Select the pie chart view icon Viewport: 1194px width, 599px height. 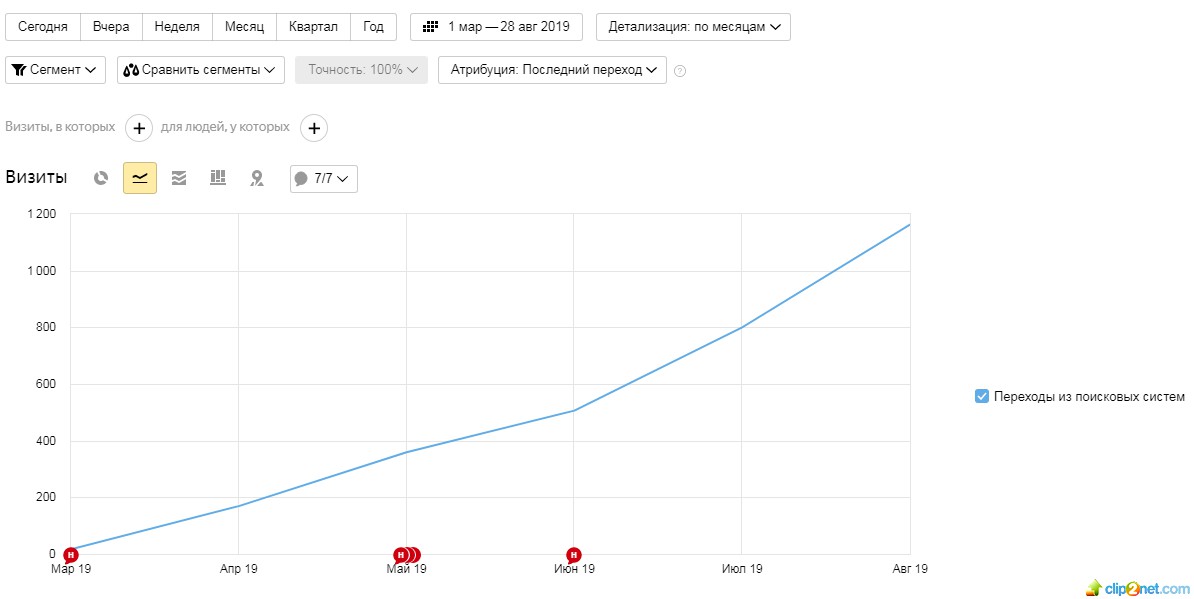click(101, 178)
